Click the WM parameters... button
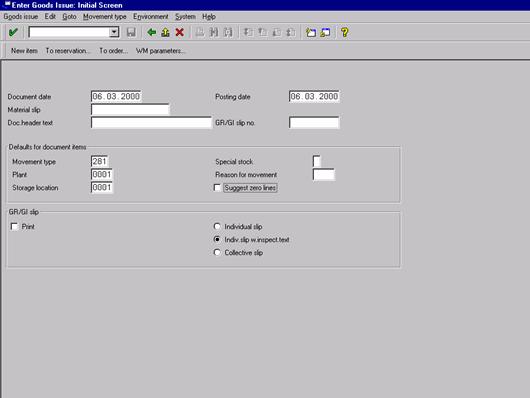 coord(160,51)
